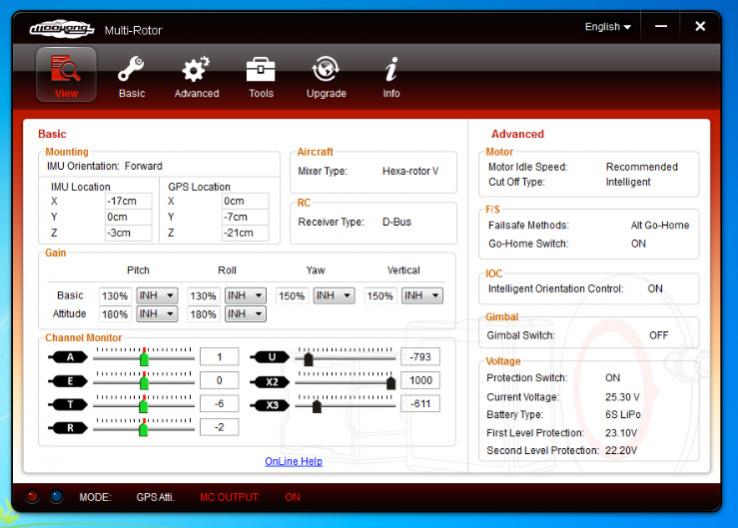This screenshot has height=528, width=738.
Task: Click the Basic Pitch 130% gain field
Action: (115, 296)
